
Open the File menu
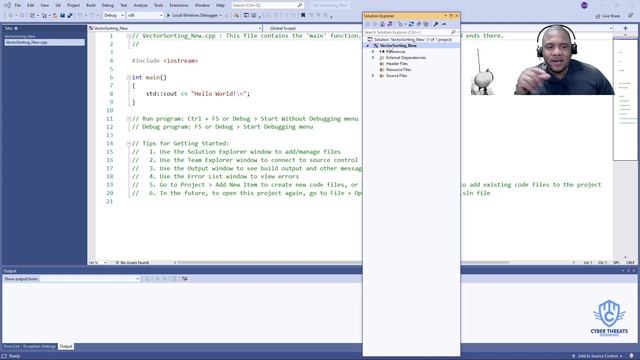coord(17,5)
